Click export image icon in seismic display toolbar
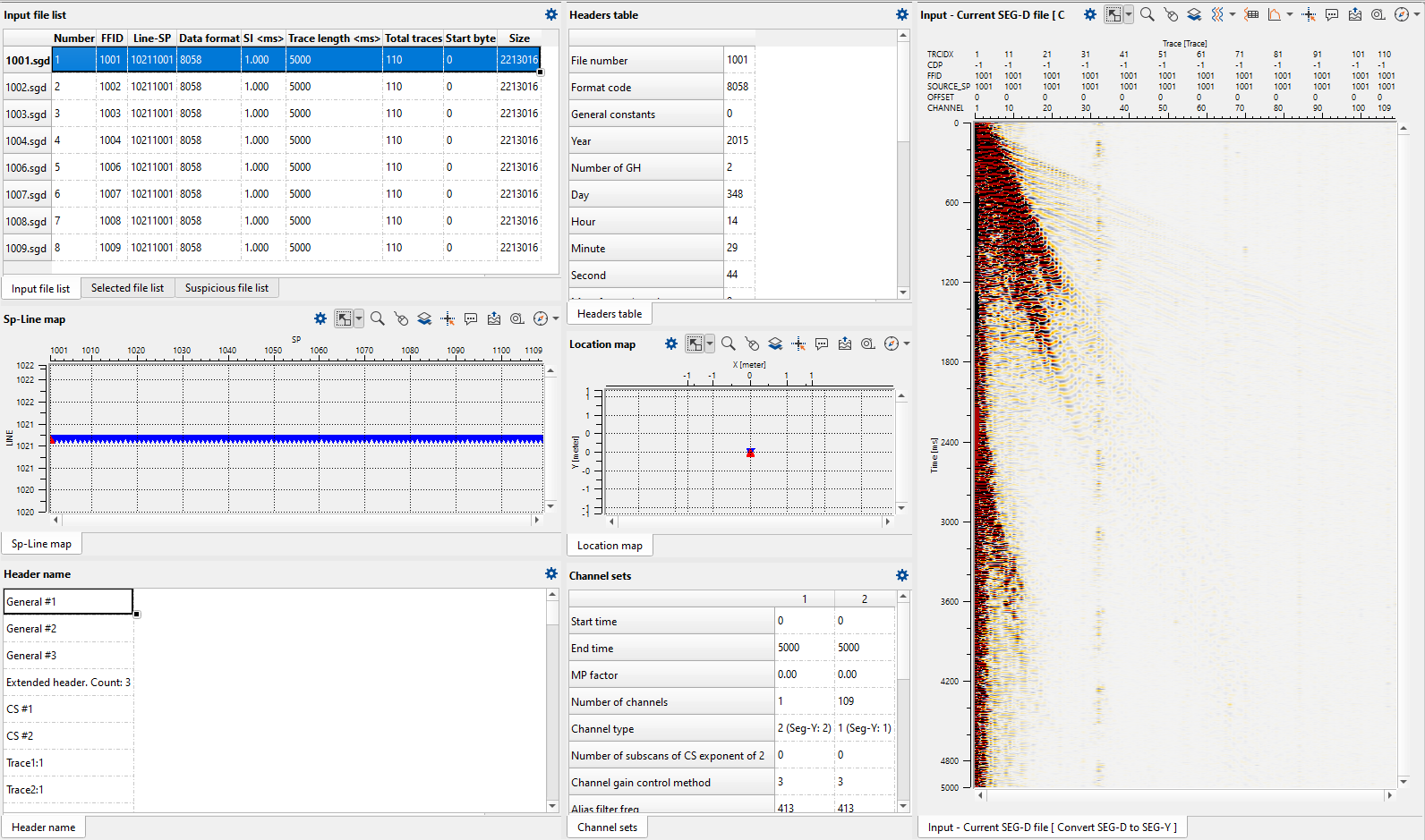 (x=1355, y=14)
